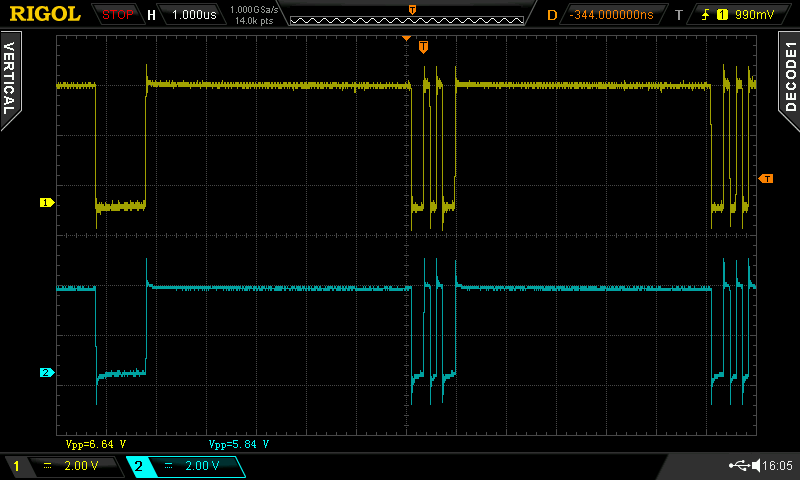Select the highlighted channel 2 label at bottom
The height and width of the screenshot is (480, 800).
pos(138,466)
